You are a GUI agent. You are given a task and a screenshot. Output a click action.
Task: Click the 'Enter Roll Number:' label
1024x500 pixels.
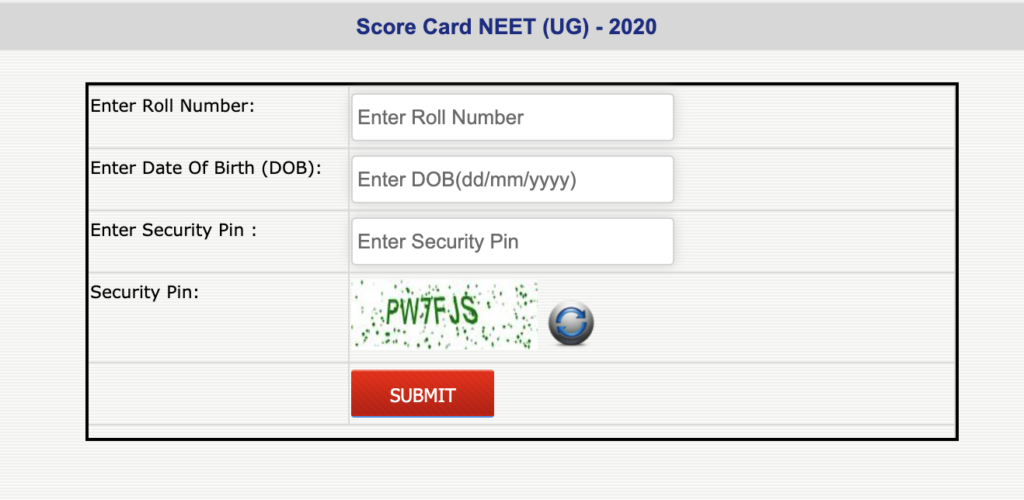coord(172,106)
